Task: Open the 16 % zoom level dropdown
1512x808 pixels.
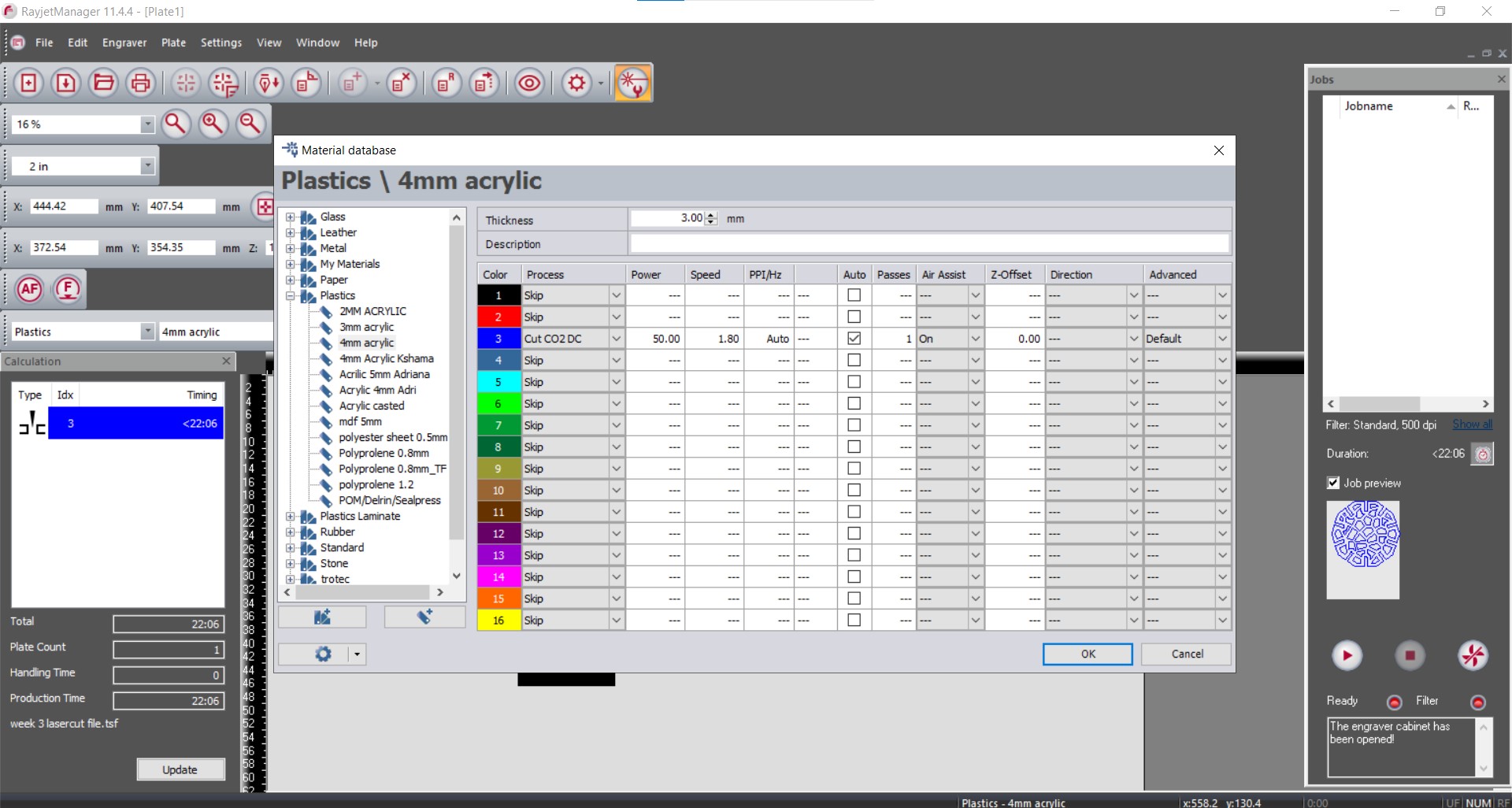Action: (x=147, y=124)
